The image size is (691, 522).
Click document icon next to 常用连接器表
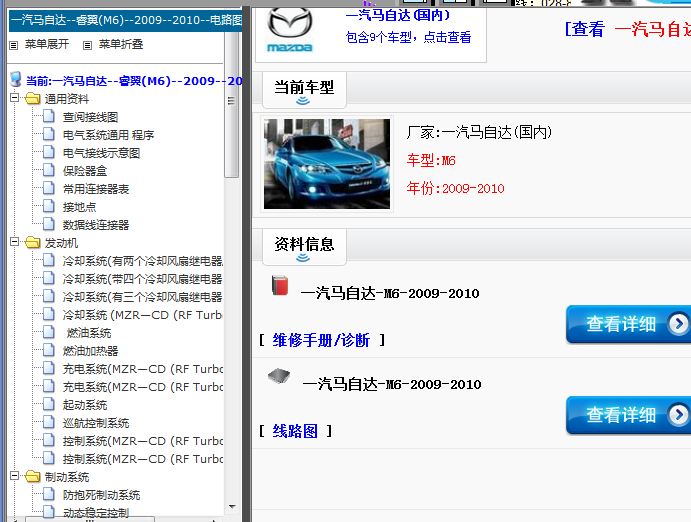(x=49, y=188)
